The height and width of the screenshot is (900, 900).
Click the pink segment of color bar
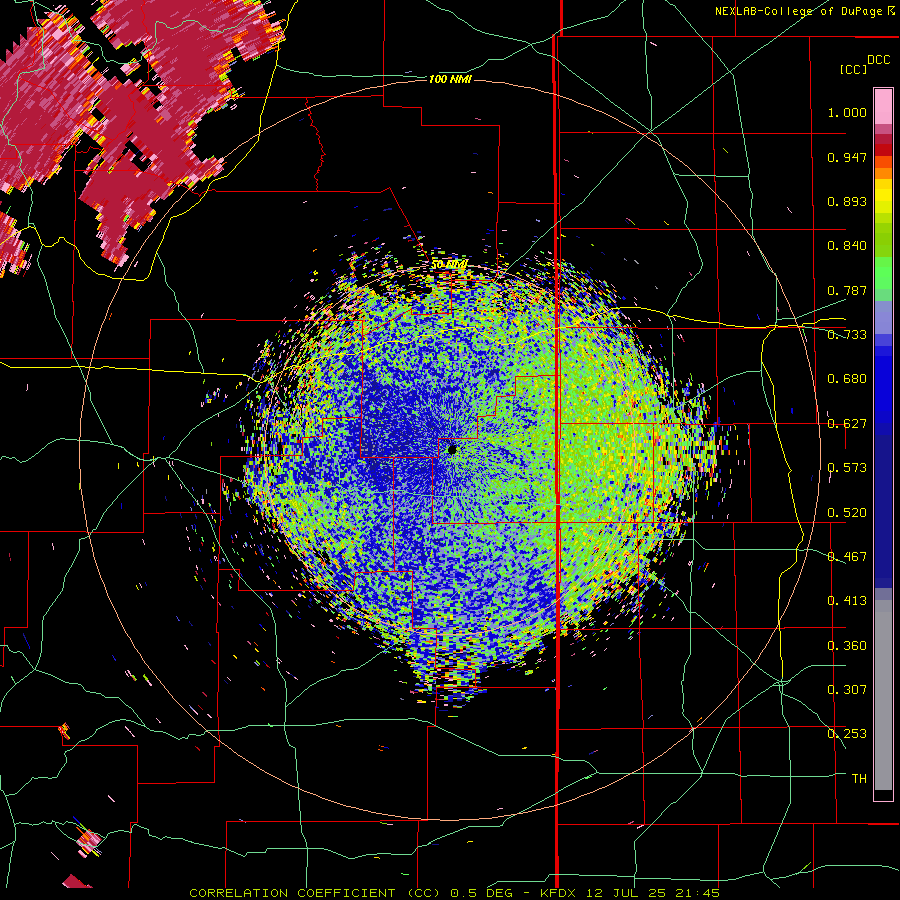point(883,106)
